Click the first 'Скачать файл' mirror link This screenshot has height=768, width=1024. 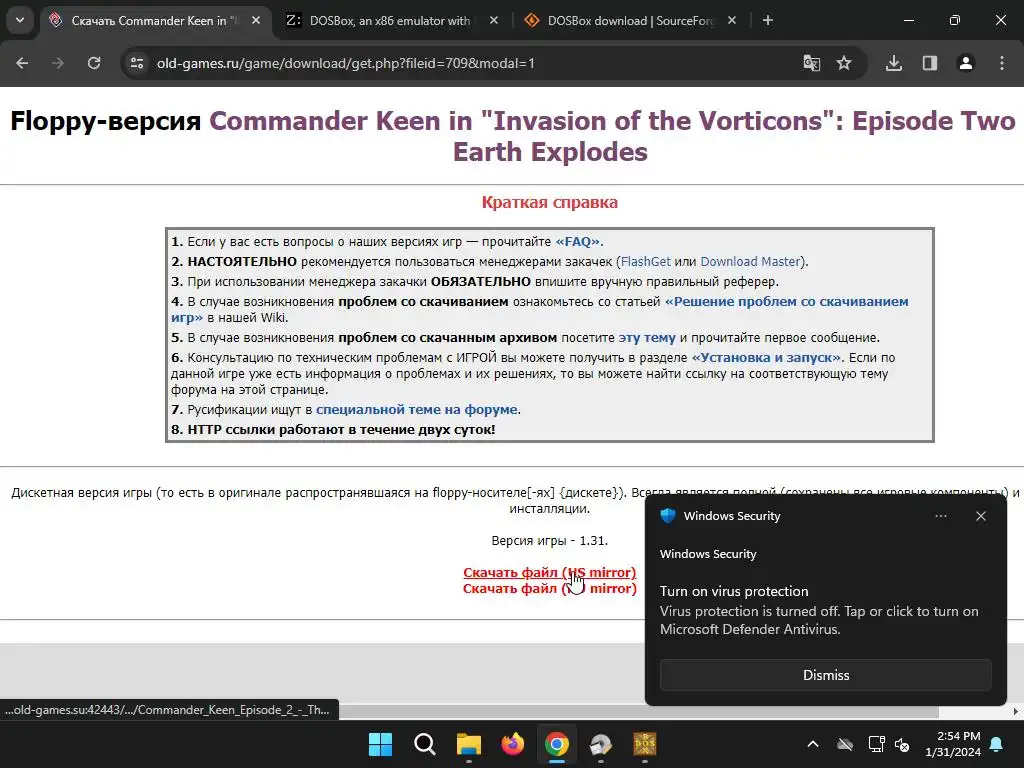(x=549, y=573)
